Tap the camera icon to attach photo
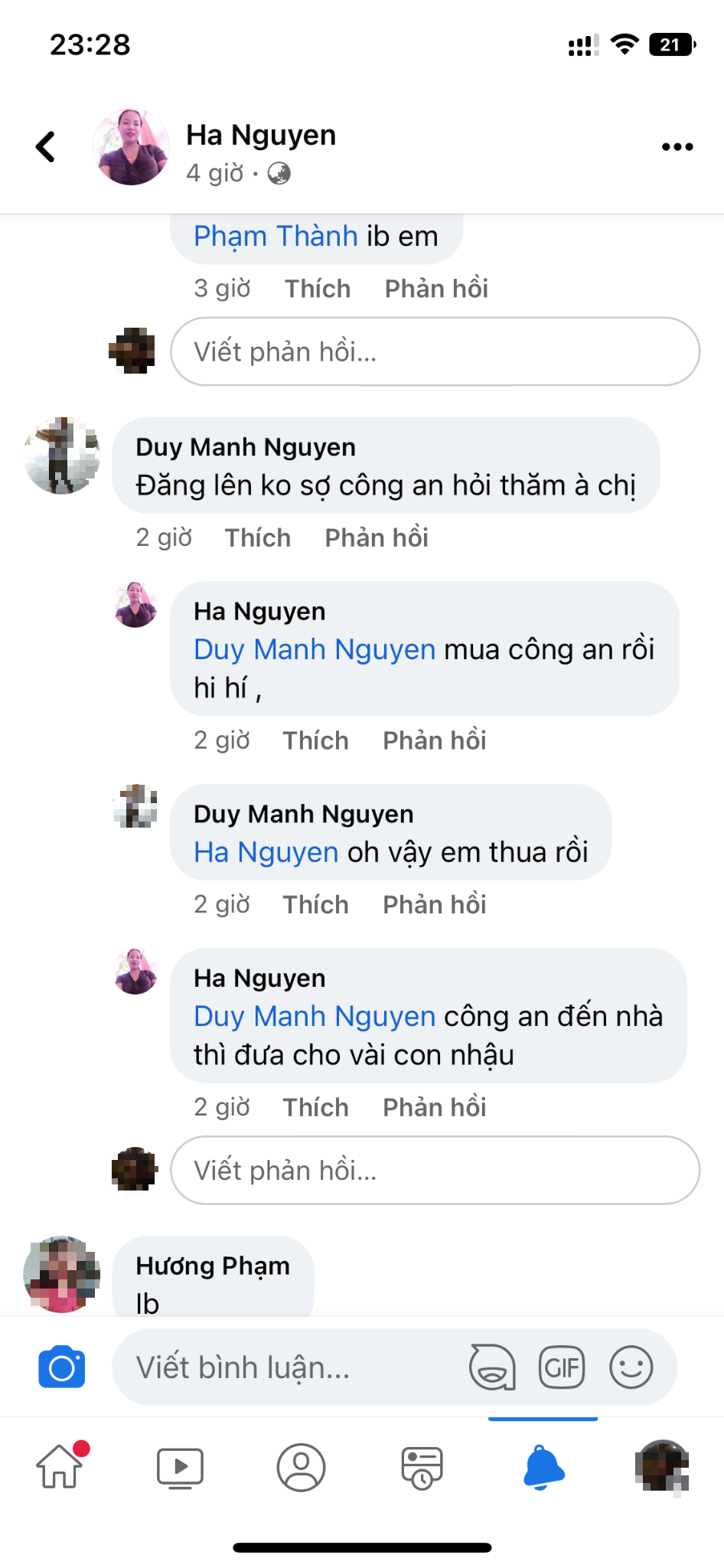This screenshot has width=724, height=1568. coord(62,1367)
